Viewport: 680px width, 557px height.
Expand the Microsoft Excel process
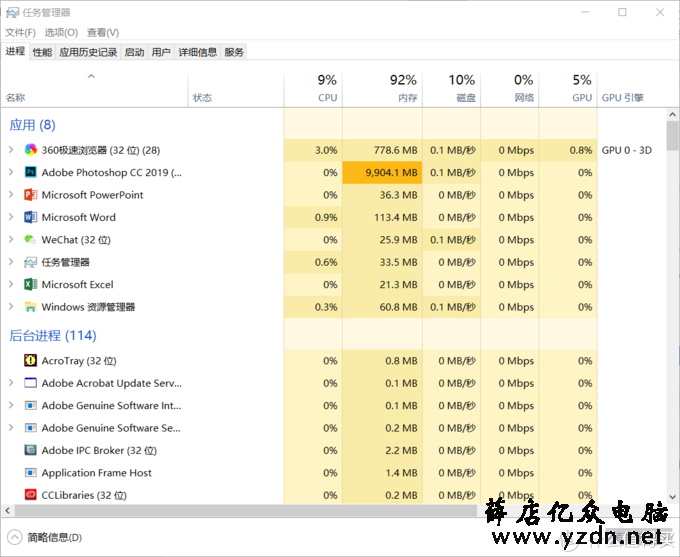coord(11,284)
